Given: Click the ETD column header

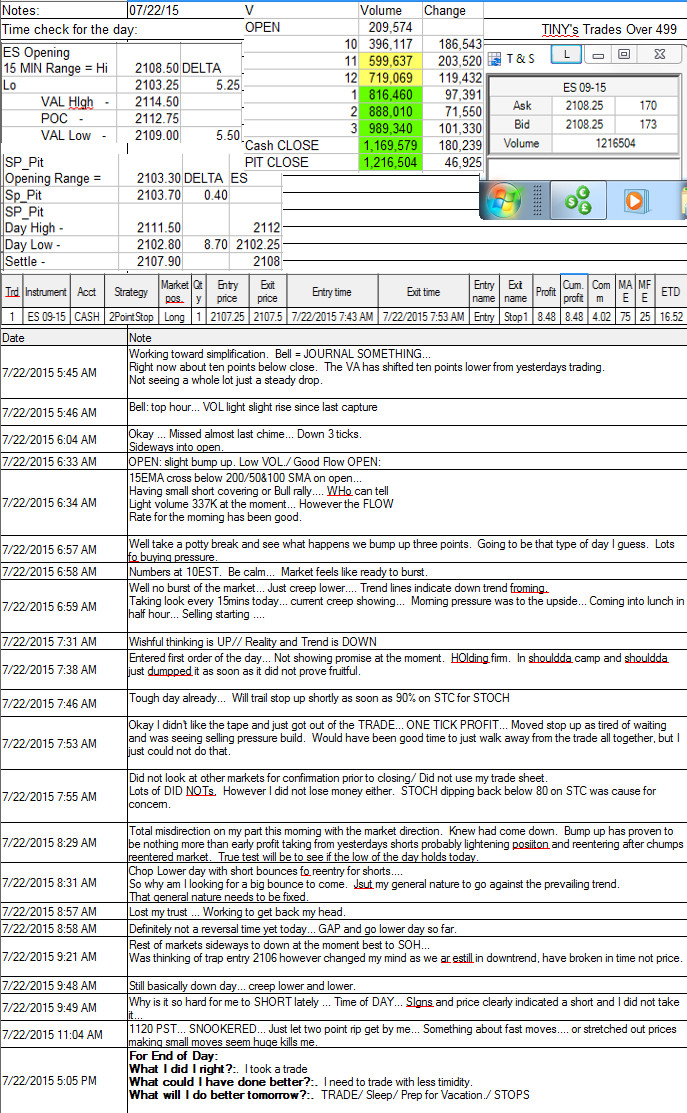Looking at the screenshot, I should pos(671,292).
